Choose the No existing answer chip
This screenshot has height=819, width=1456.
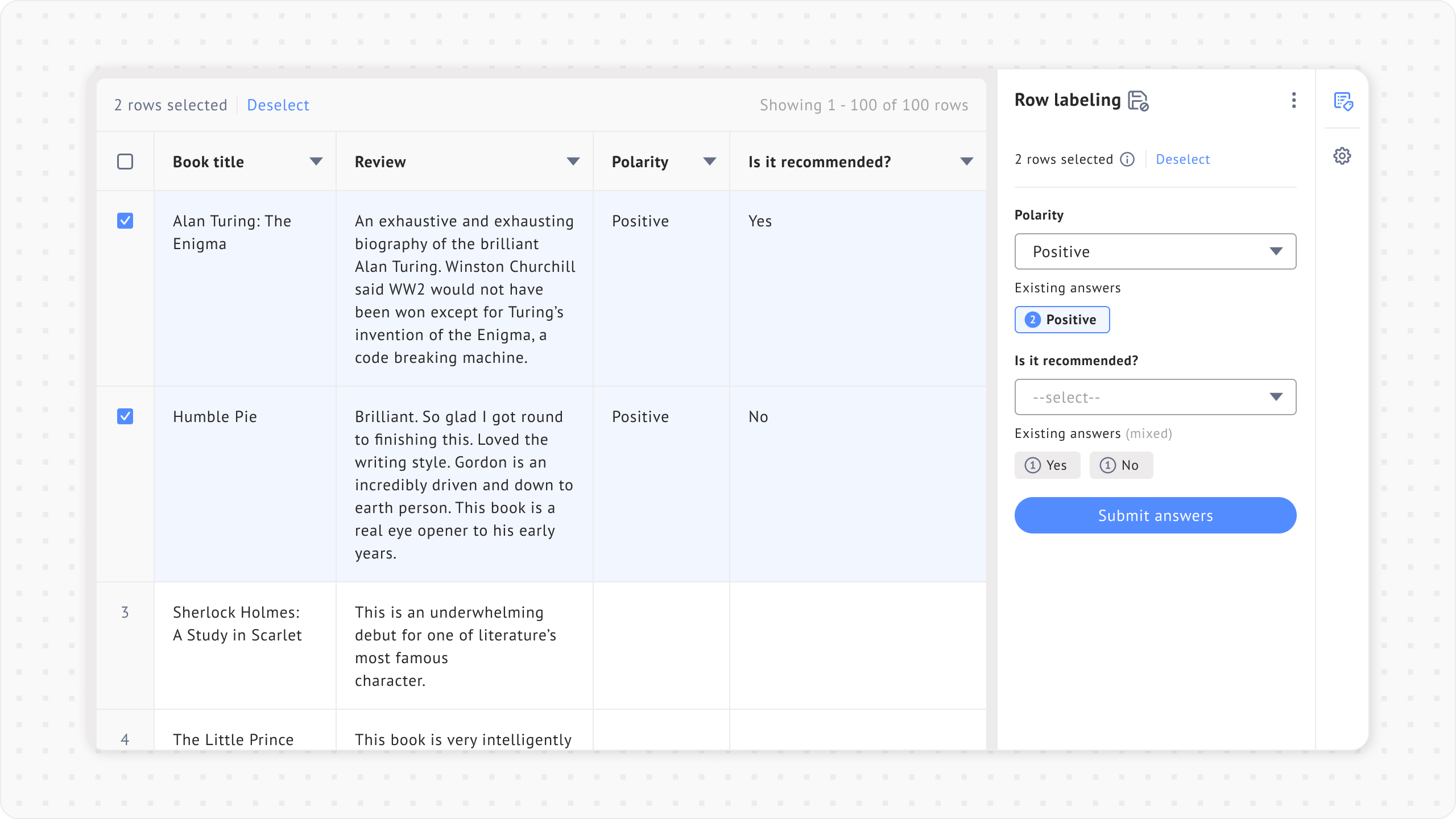tap(1120, 465)
